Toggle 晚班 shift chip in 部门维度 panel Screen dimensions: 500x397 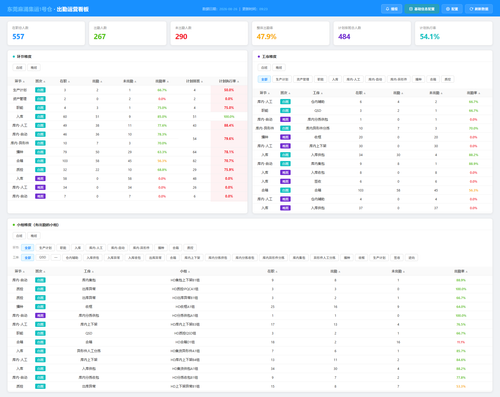point(34,68)
